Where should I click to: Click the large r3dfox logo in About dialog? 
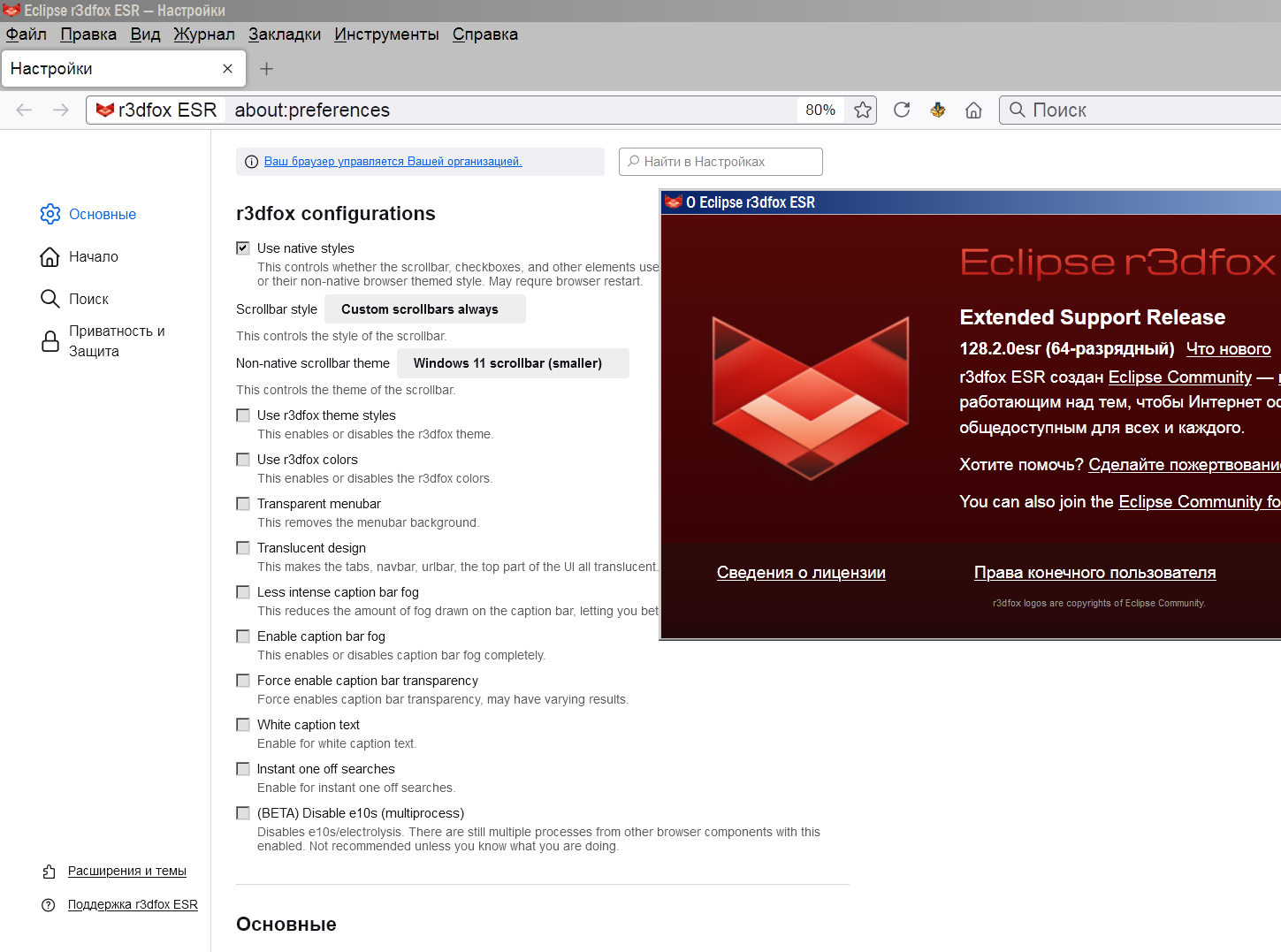[811, 398]
